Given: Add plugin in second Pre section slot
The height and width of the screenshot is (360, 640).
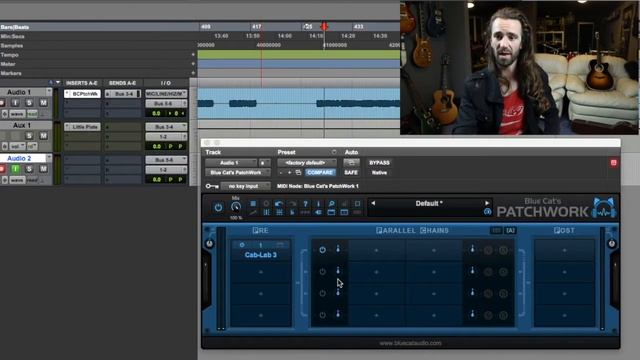Looking at the screenshot, I should [261, 272].
